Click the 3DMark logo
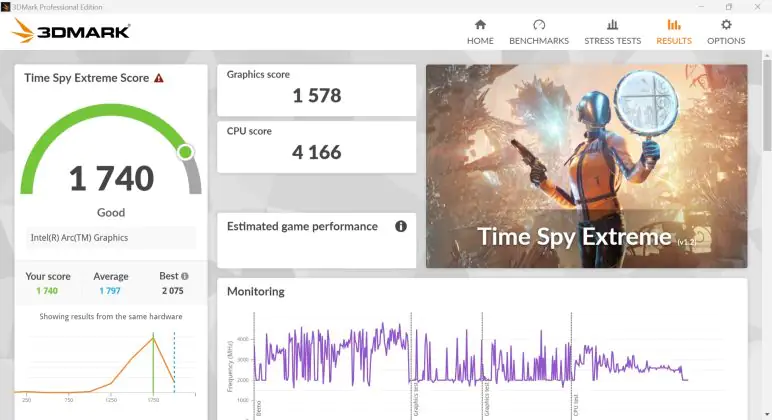Viewport: 772px width, 420px height. (x=70, y=31)
